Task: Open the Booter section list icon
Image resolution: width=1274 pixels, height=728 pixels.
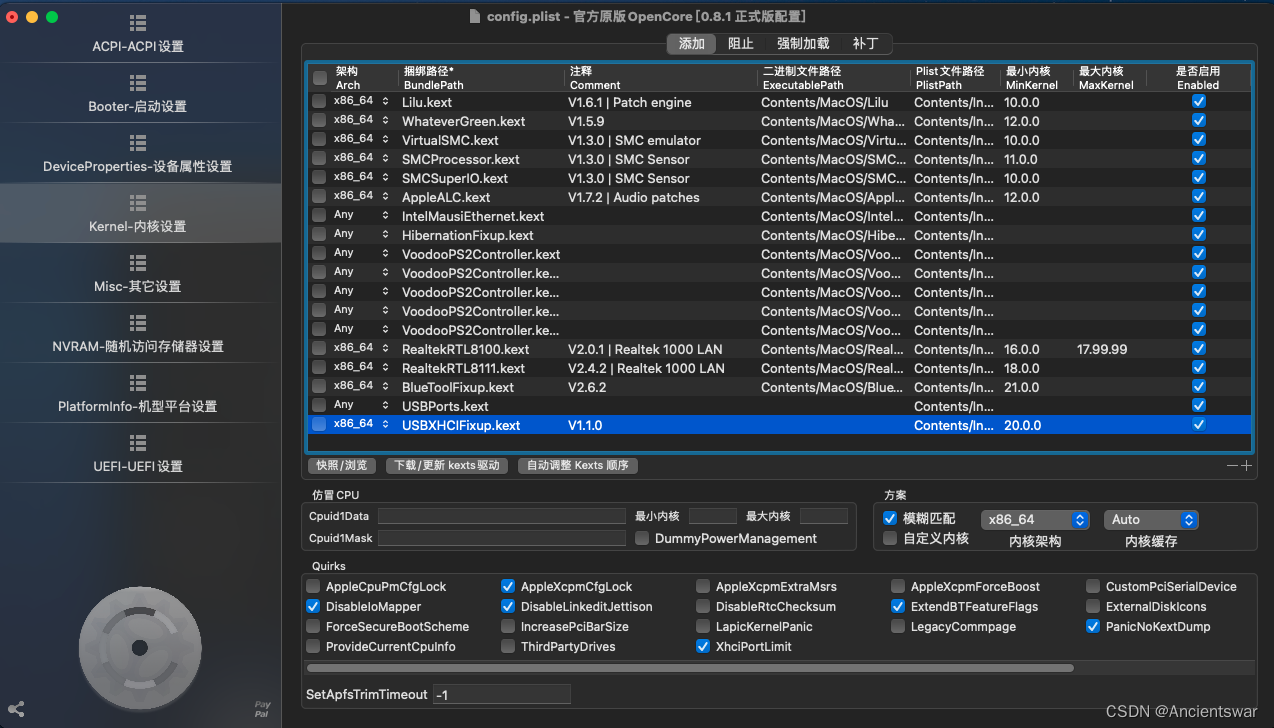Action: click(138, 84)
